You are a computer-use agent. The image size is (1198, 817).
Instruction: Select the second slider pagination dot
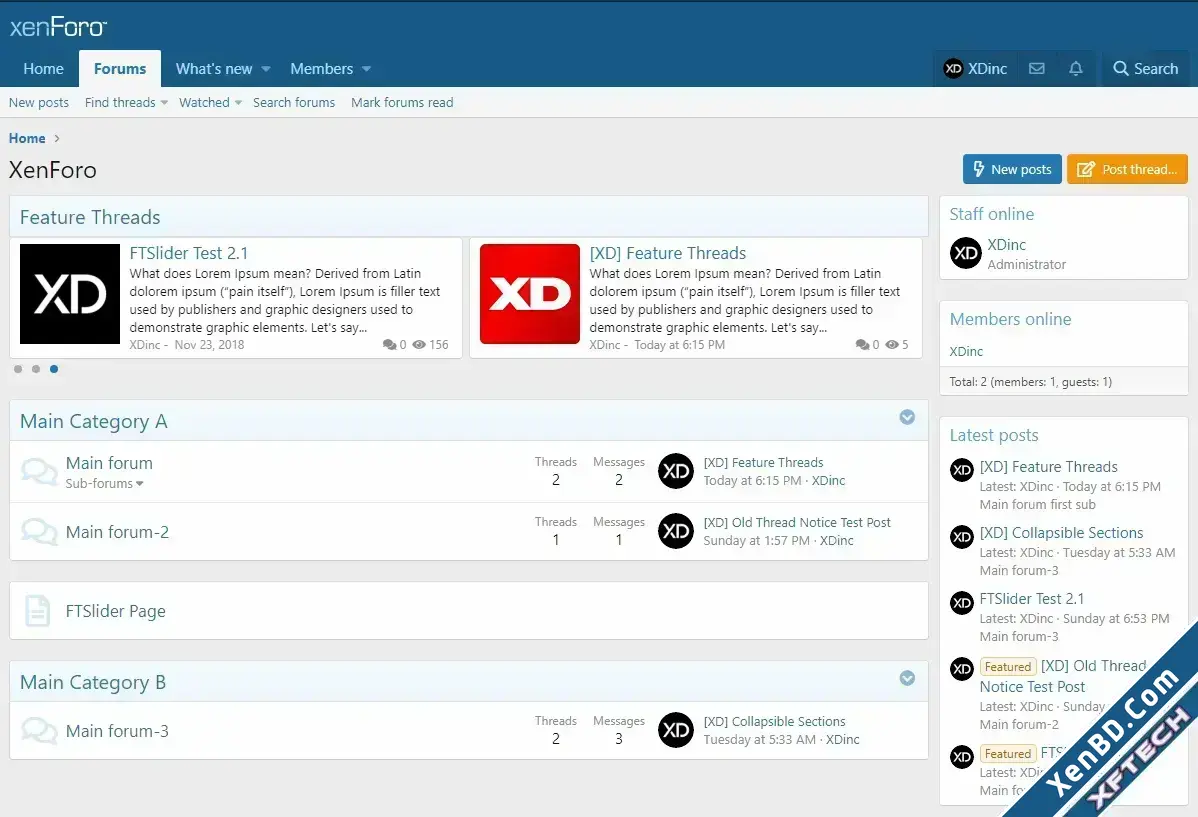tap(36, 369)
